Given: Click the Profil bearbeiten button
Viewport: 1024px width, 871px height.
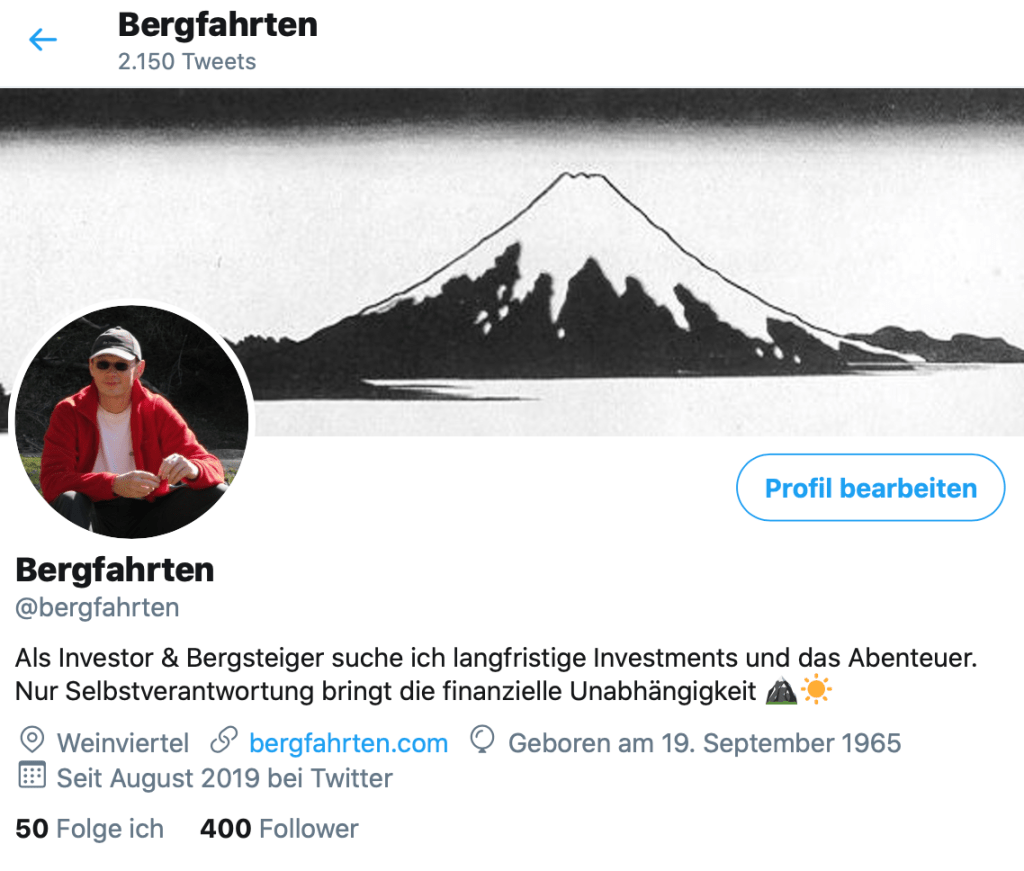Looking at the screenshot, I should coord(871,488).
